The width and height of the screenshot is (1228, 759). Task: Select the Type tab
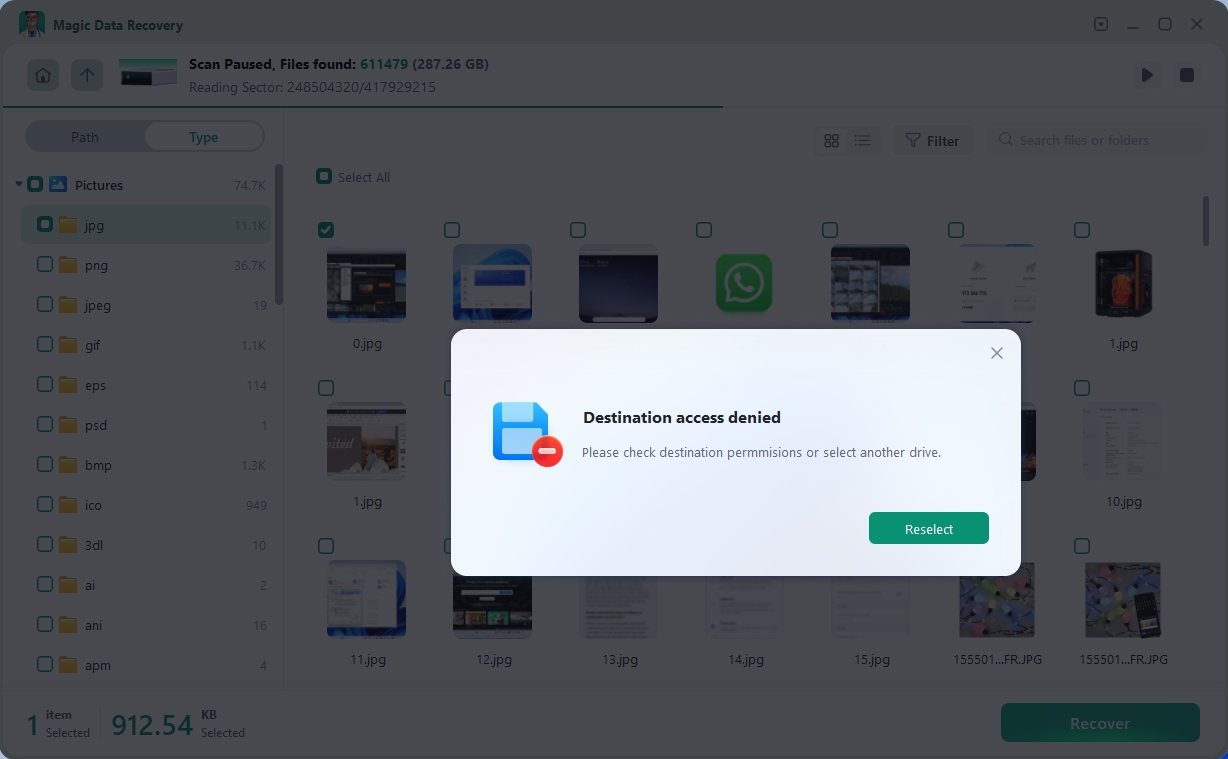point(204,137)
